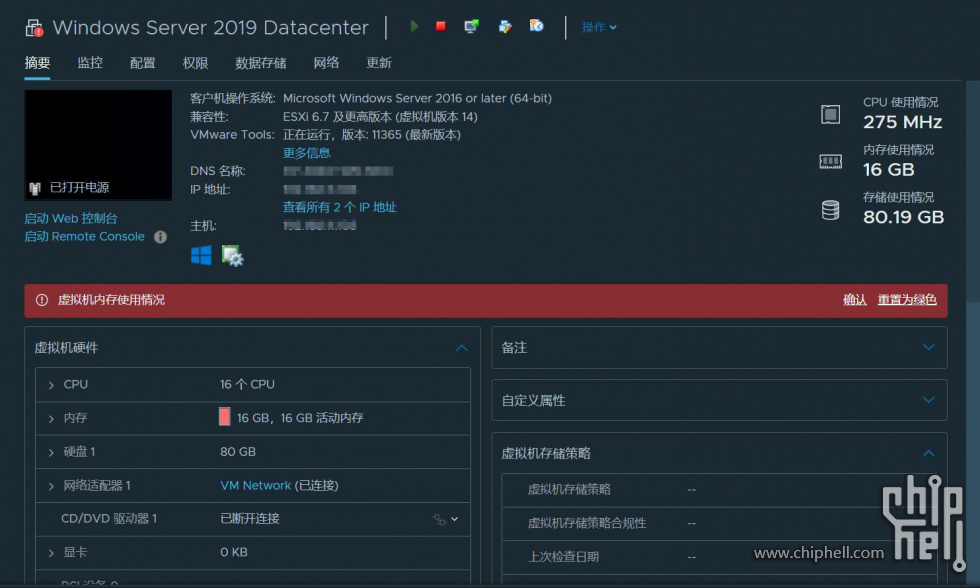
Task: Collapse the 虚拟机硬件 panel
Action: tap(462, 348)
